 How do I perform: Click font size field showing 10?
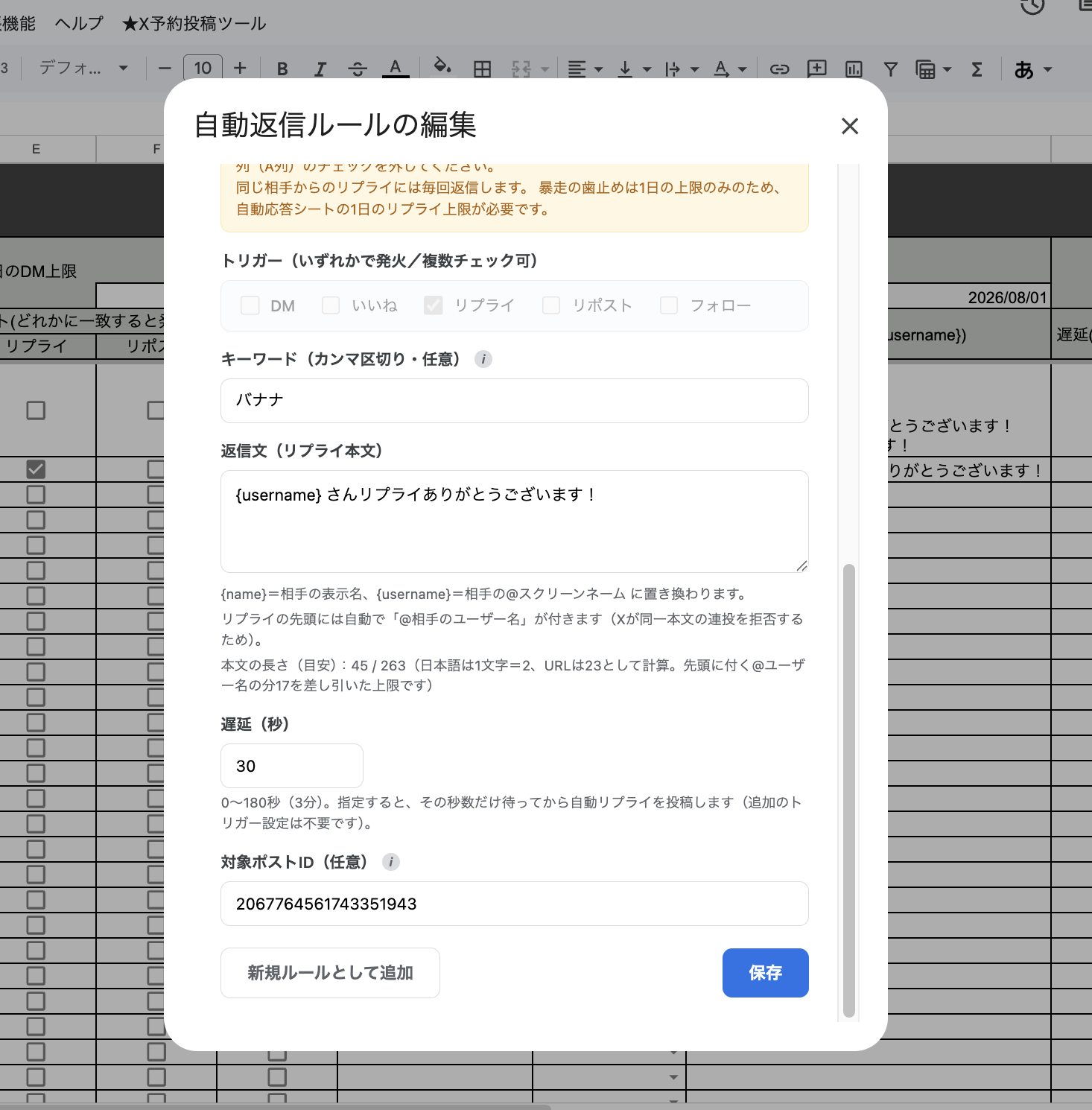[203, 69]
